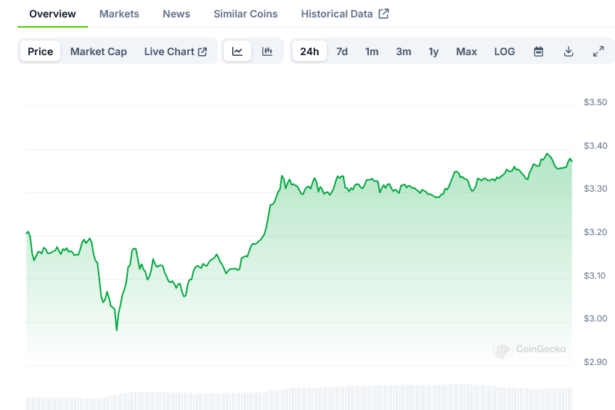Viewport: 615px width, 410px height.
Task: Open the Markets tab
Action: click(x=119, y=14)
